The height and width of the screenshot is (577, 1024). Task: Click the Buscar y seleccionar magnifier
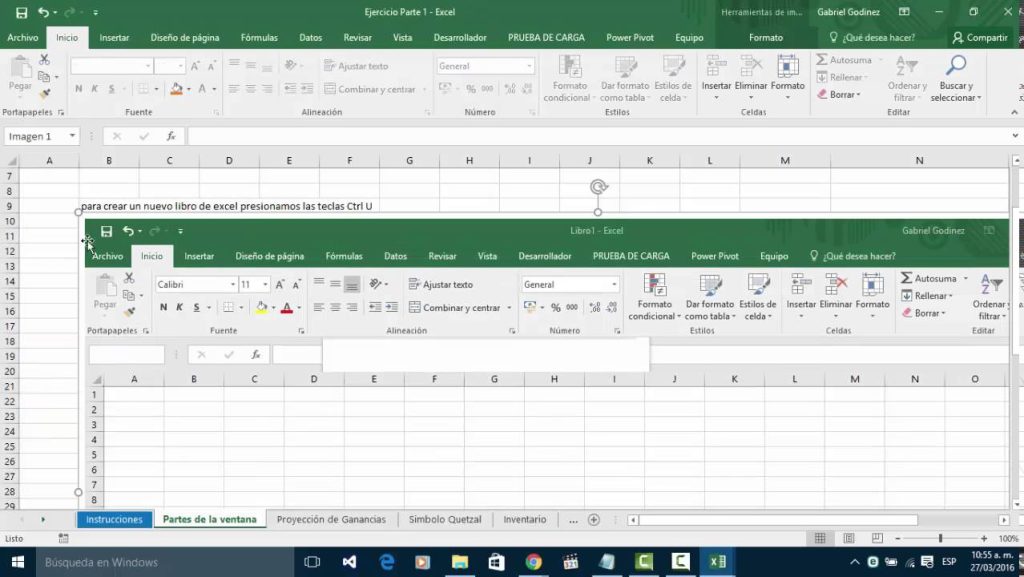[956, 66]
